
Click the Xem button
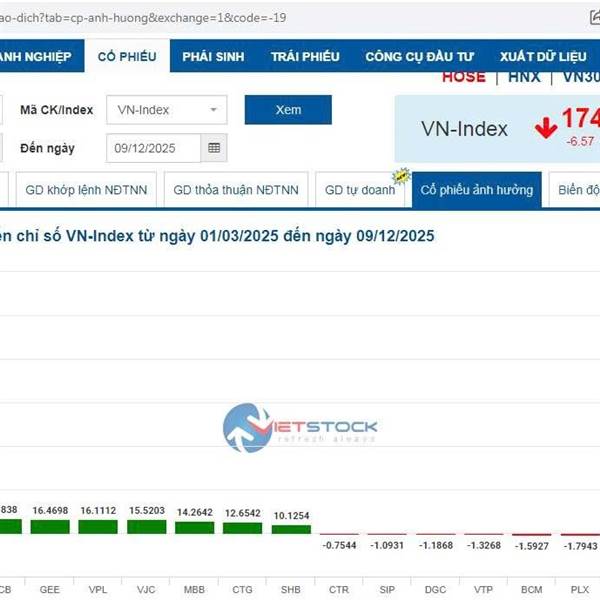(x=288, y=110)
